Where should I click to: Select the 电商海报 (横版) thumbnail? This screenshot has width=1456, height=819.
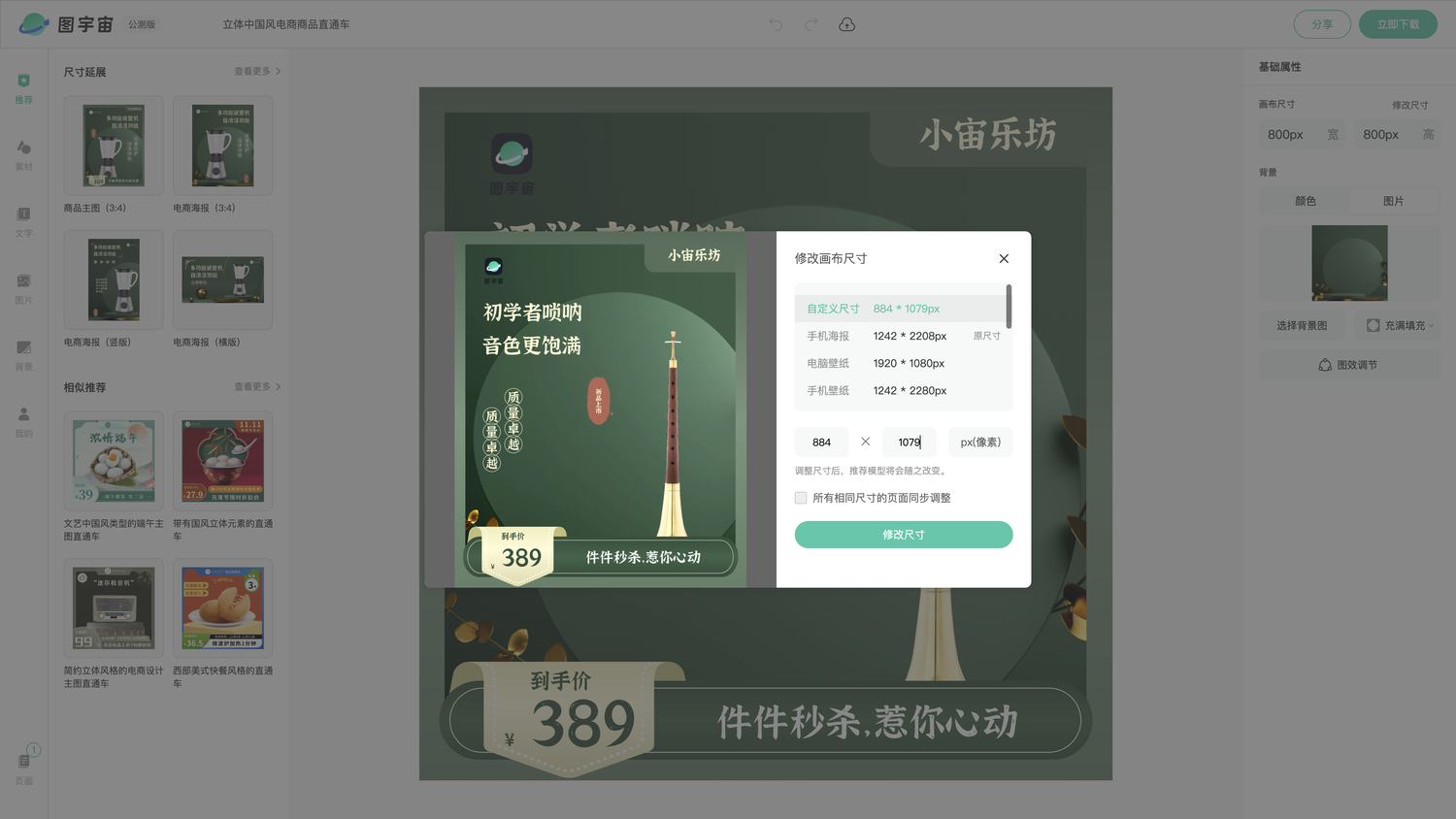pyautogui.click(x=222, y=279)
